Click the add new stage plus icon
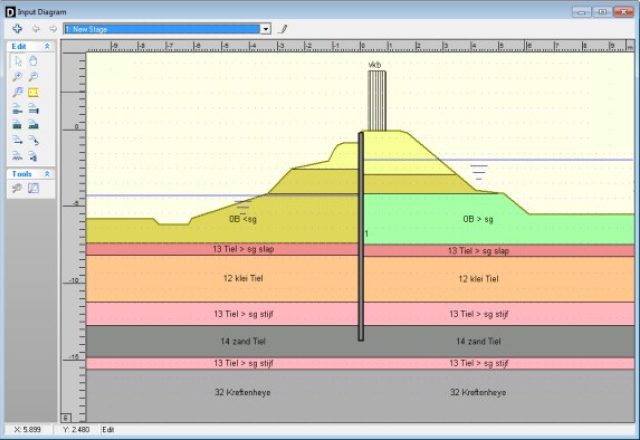This screenshot has height=440, width=640. coord(17,29)
